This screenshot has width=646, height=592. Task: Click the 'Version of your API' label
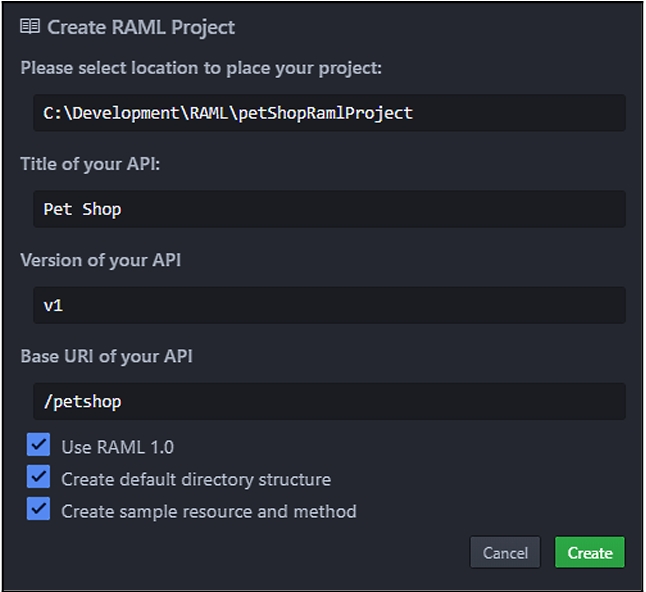[x=100, y=260]
